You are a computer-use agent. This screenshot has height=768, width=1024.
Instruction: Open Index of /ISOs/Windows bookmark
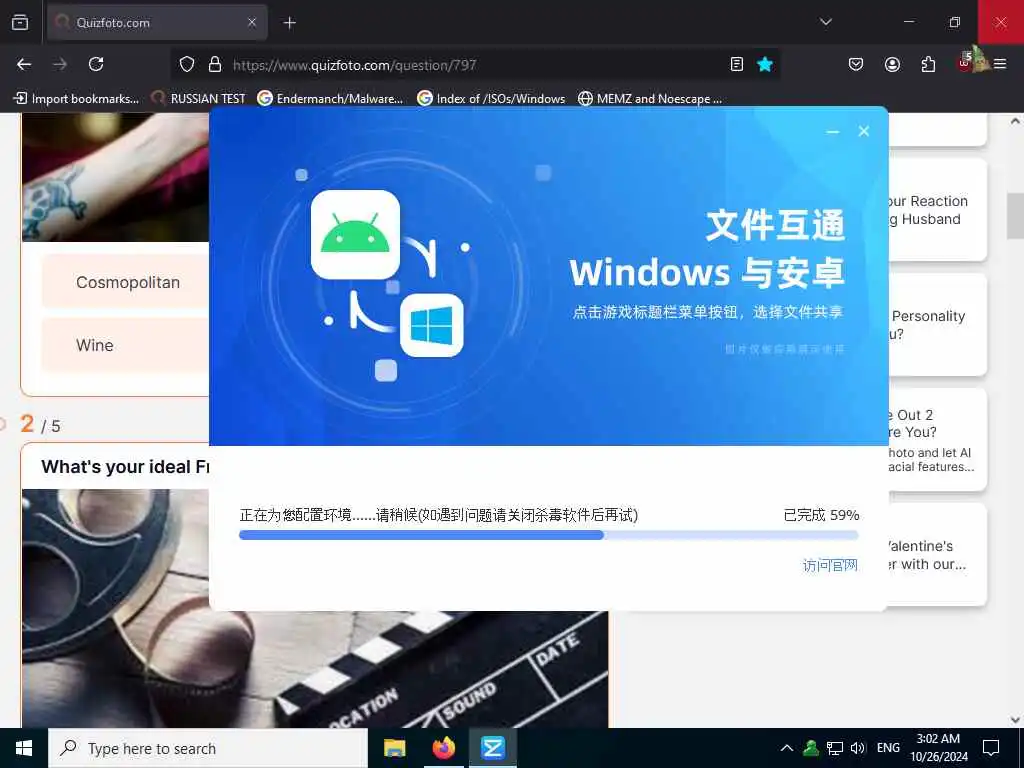[491, 99]
